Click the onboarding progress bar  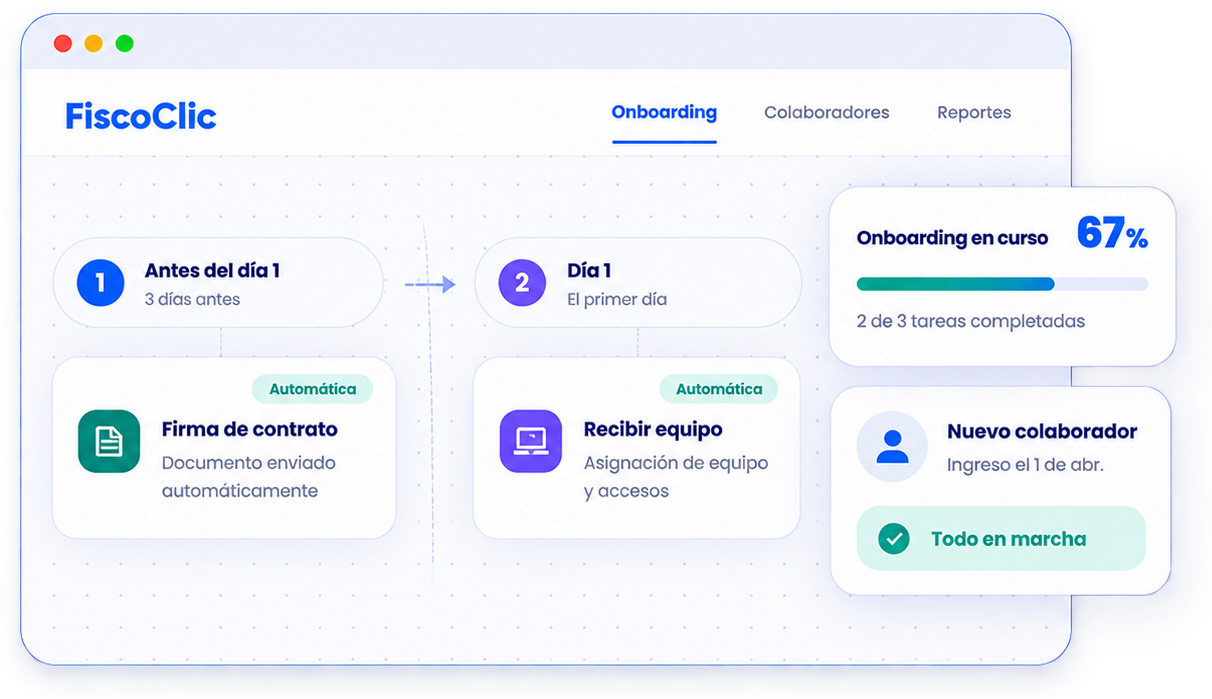click(1002, 284)
